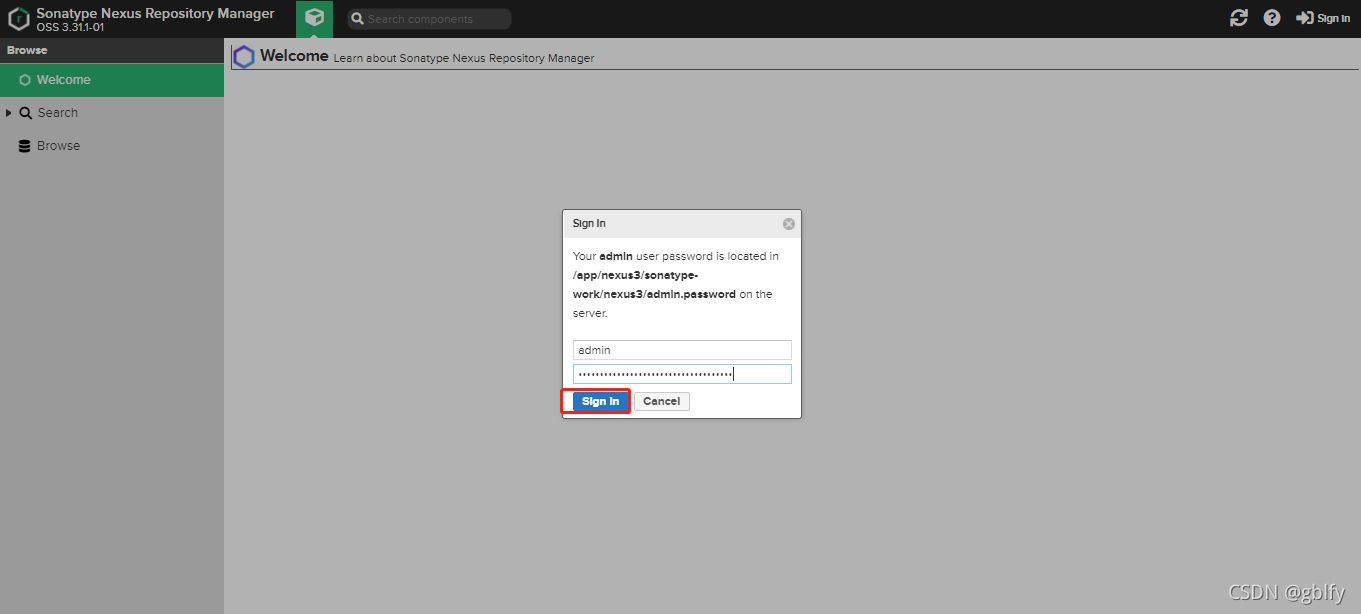Expand the Search tree node arrow

(x=9, y=113)
